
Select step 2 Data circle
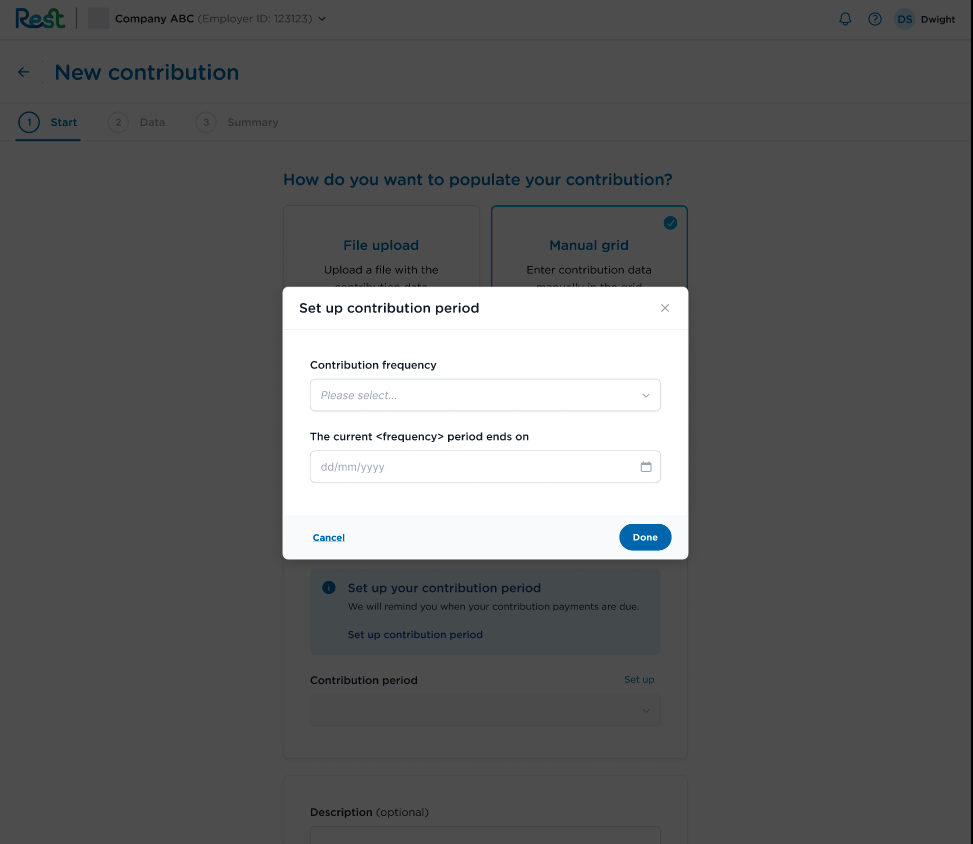(x=117, y=122)
